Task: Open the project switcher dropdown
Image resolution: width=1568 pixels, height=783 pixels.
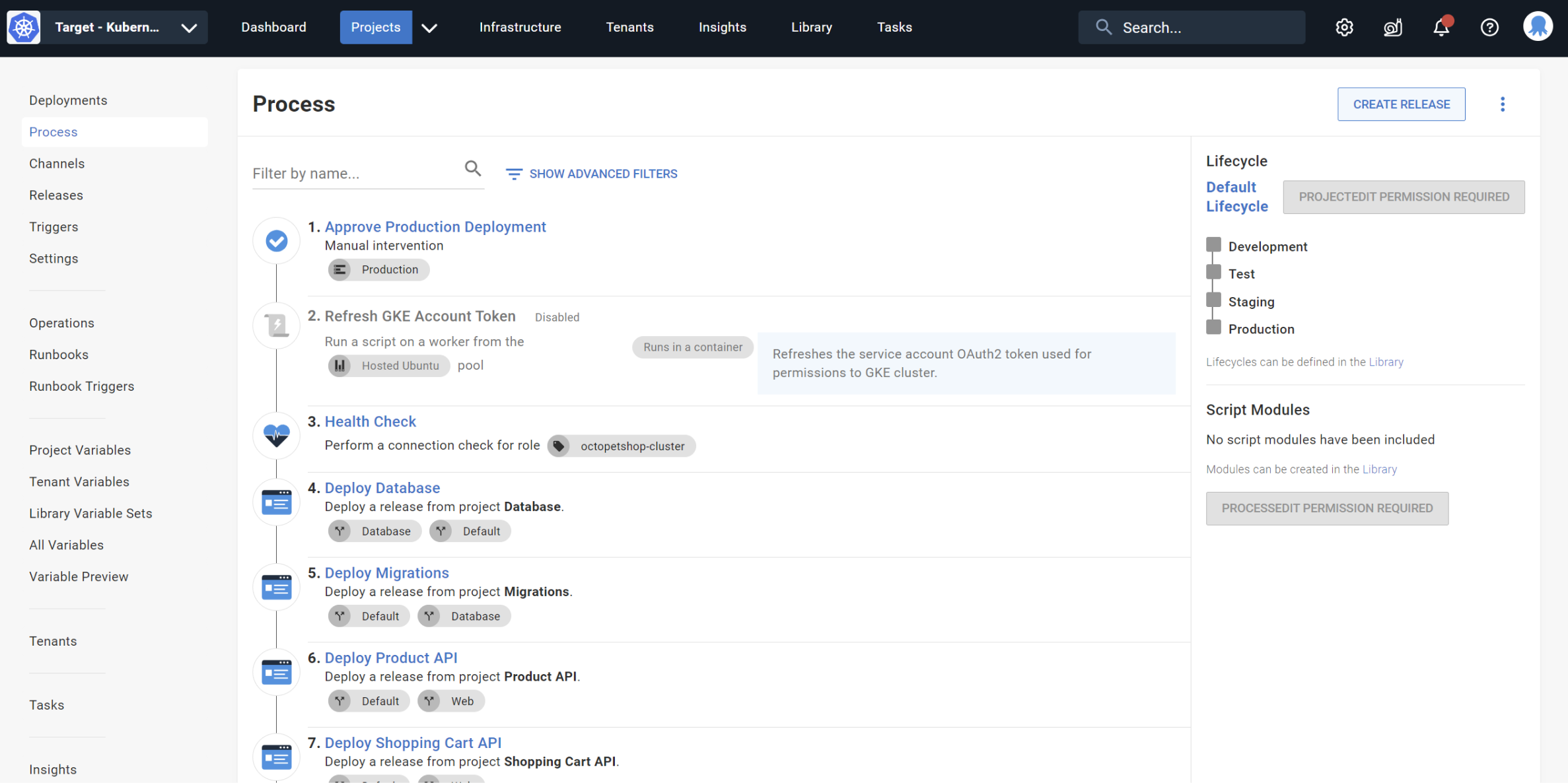Action: click(189, 28)
